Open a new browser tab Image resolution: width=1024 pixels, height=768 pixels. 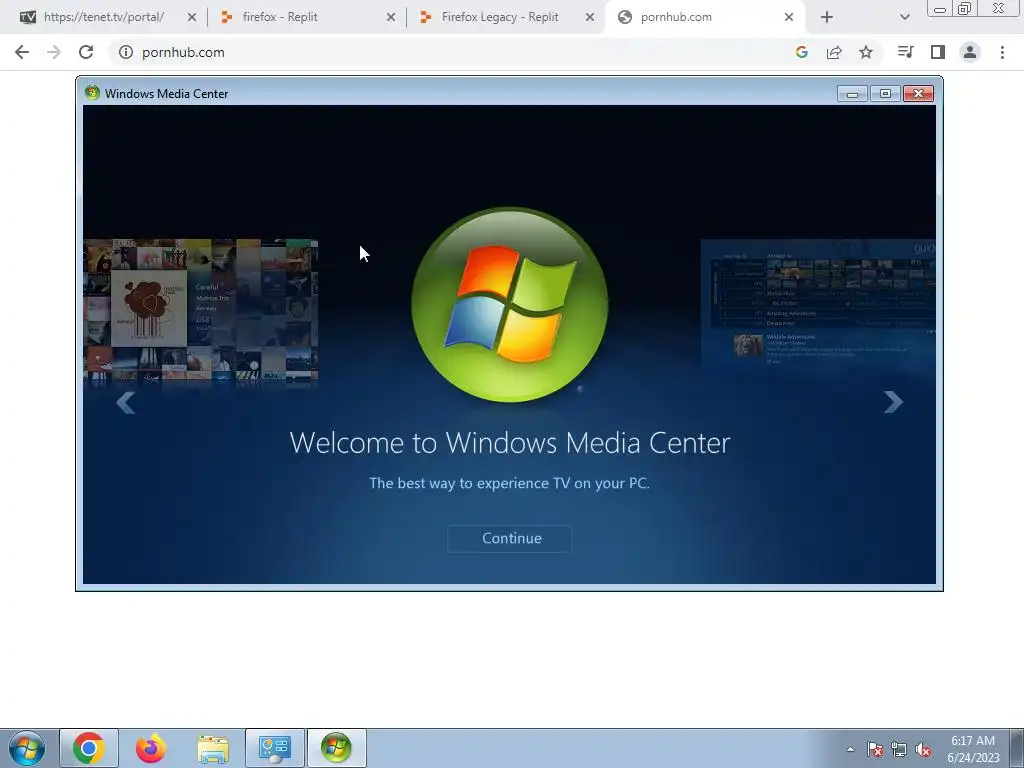click(827, 18)
